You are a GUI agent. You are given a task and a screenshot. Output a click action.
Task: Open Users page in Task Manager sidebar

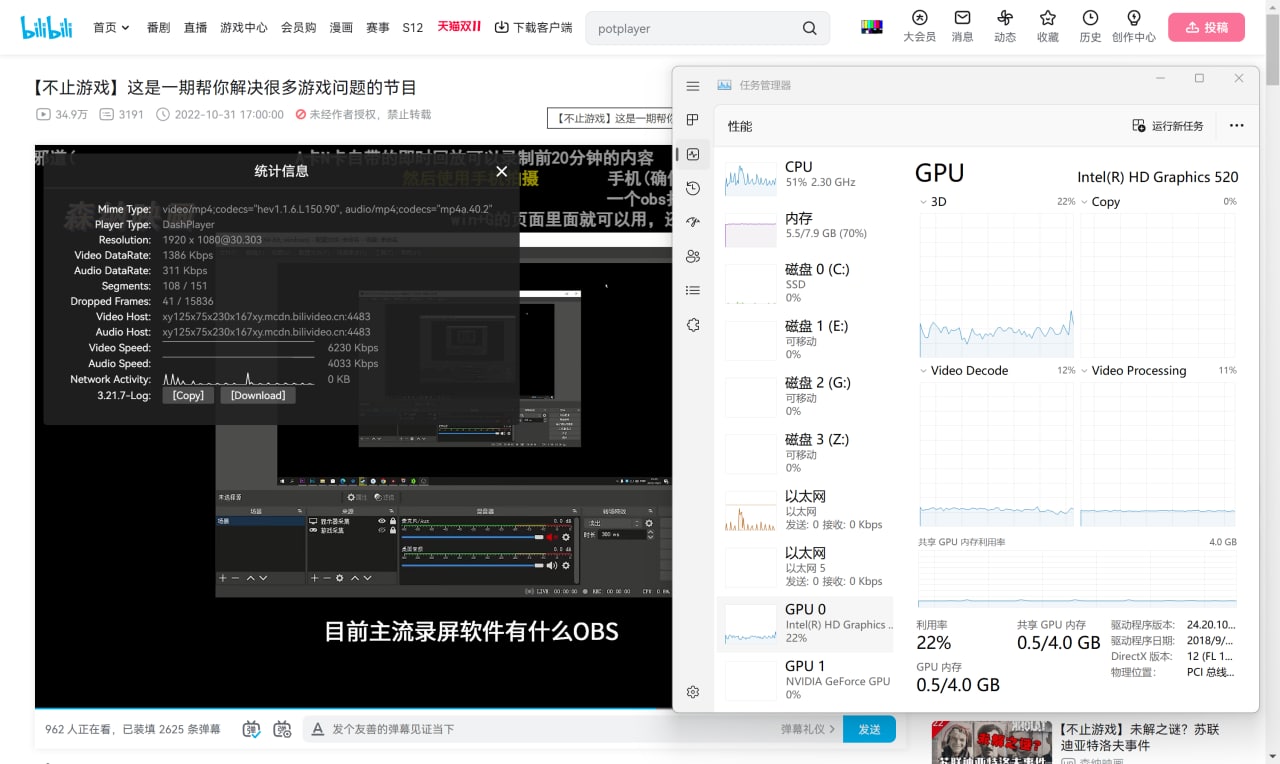coord(693,256)
